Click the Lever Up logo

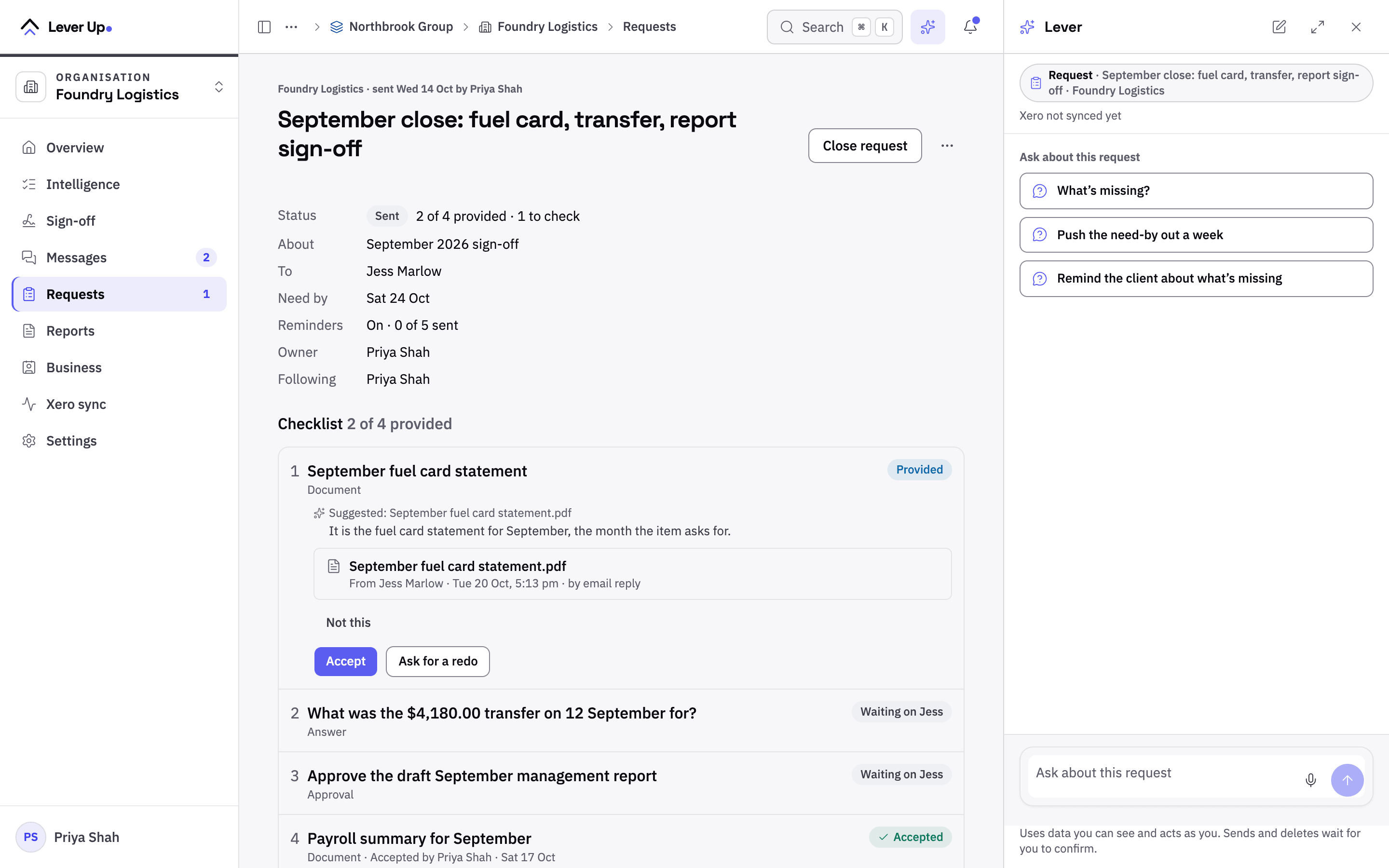66,27
